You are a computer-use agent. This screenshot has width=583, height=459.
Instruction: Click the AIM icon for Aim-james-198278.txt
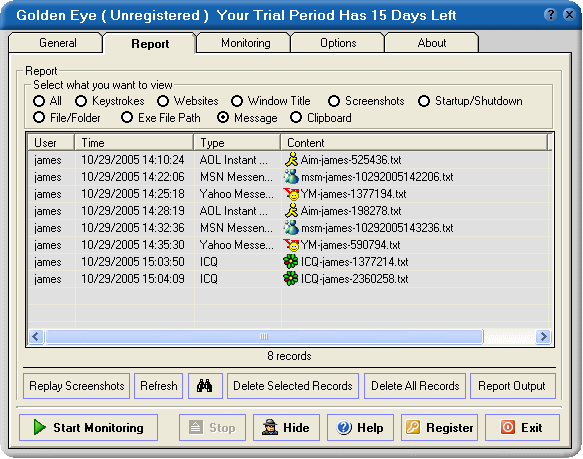(292, 211)
